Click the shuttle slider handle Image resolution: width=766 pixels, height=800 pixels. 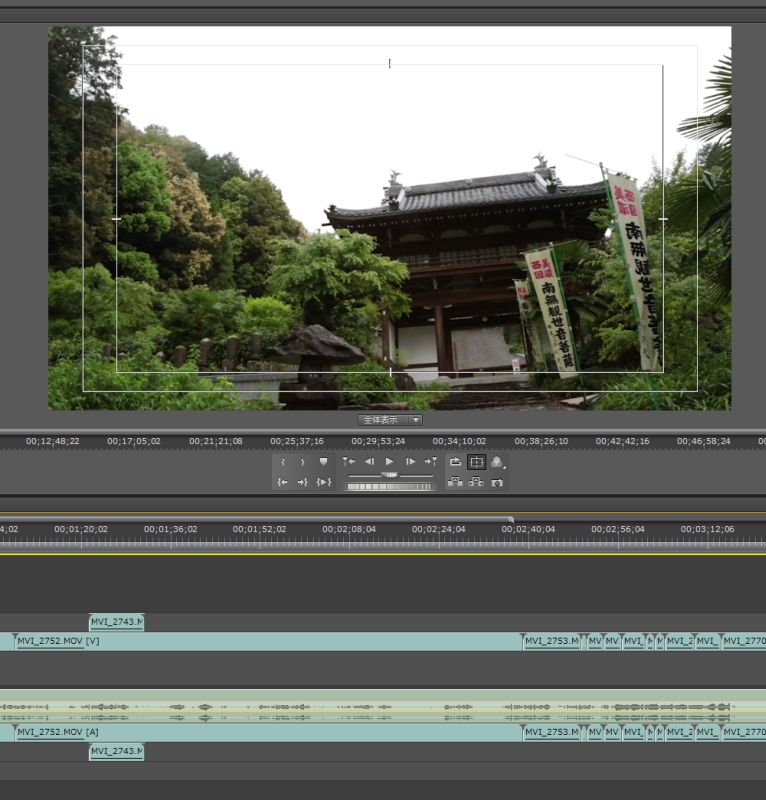click(390, 475)
